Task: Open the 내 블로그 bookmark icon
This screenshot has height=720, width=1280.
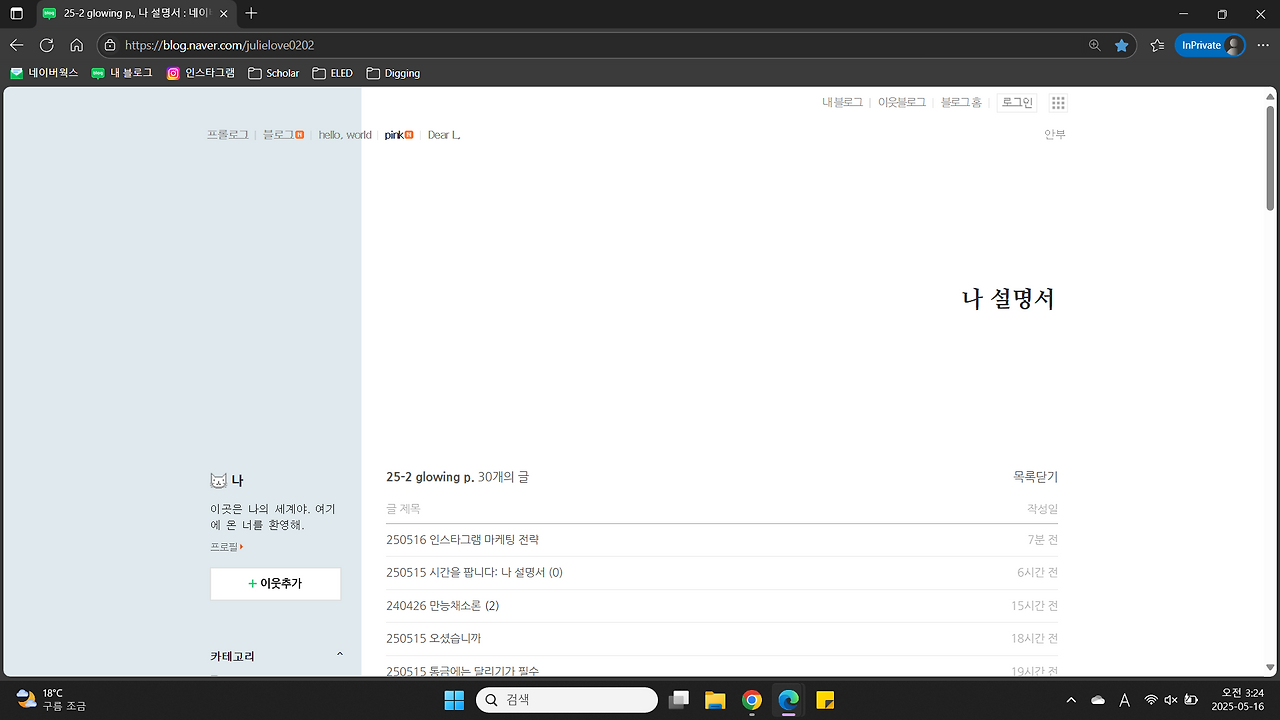Action: click(x=97, y=72)
